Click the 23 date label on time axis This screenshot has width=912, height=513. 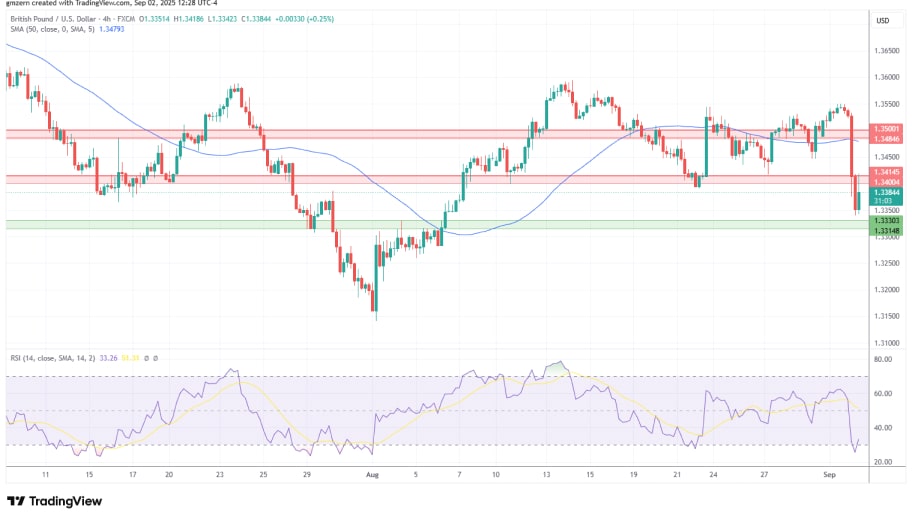[x=219, y=475]
